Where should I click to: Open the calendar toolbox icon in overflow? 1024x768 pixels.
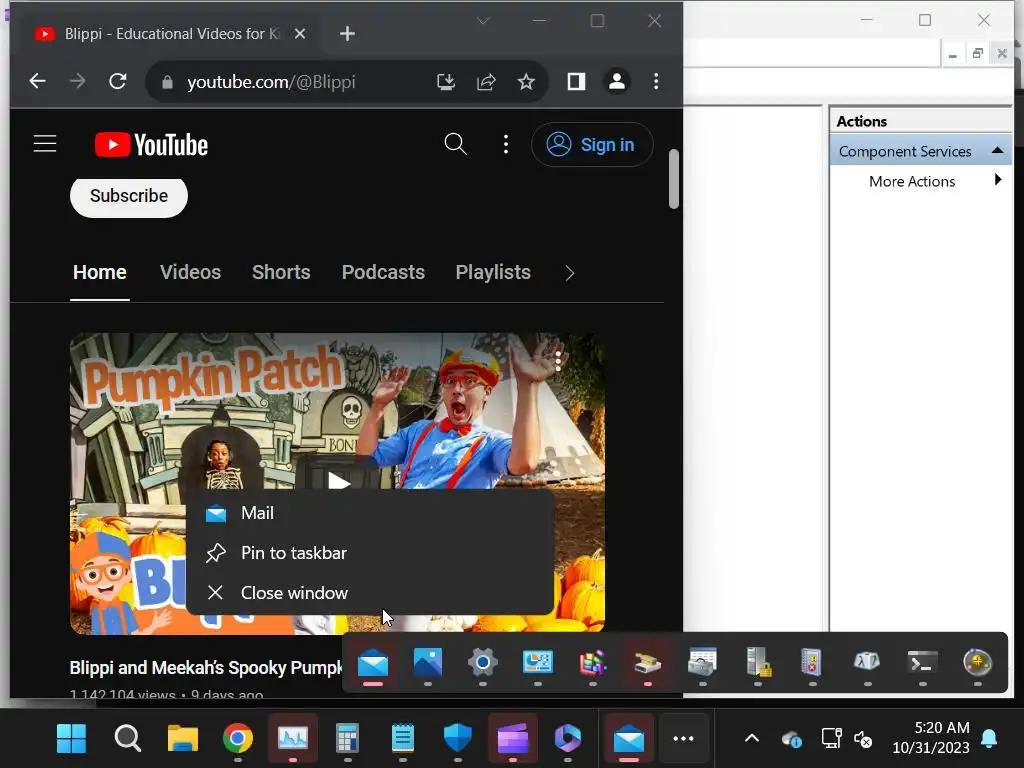point(703,662)
